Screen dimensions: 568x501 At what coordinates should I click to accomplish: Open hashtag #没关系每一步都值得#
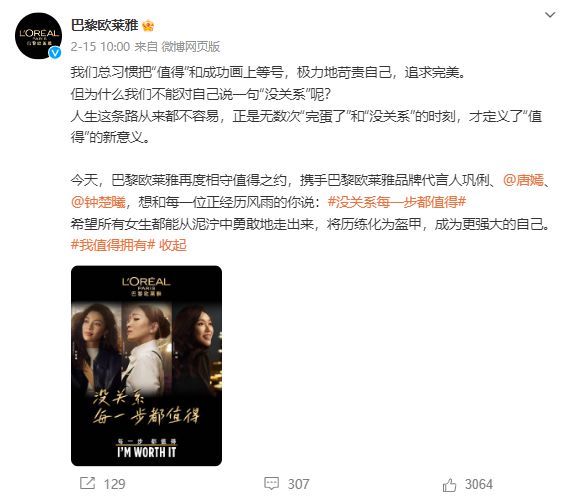point(396,202)
